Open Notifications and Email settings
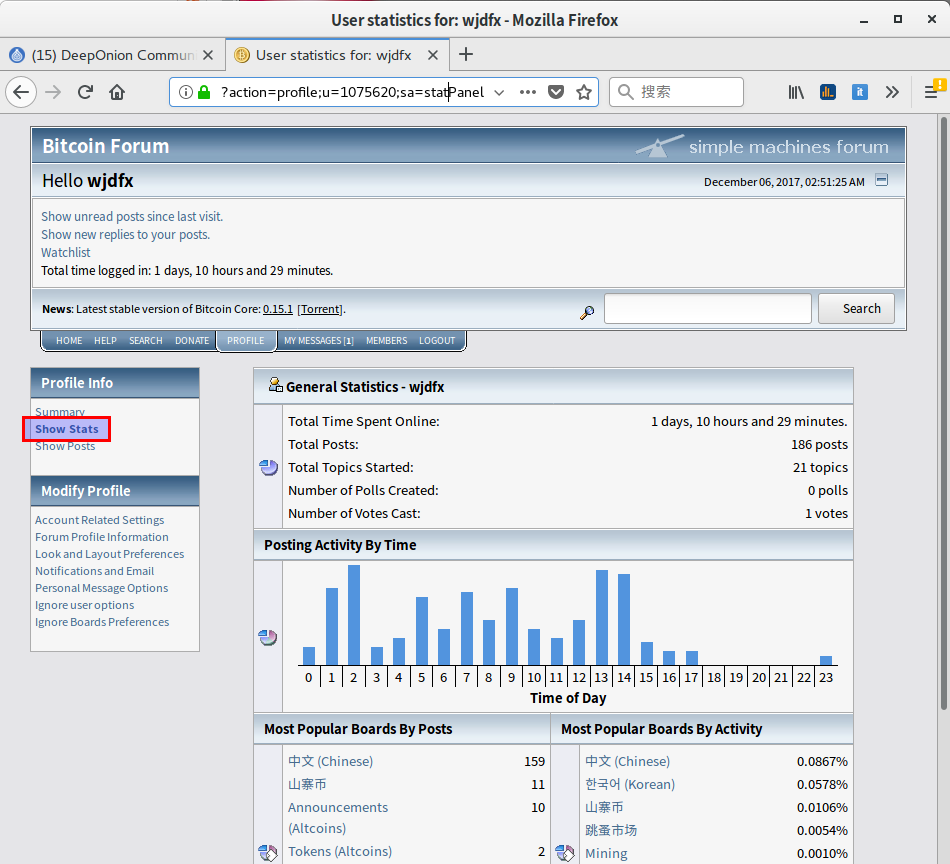The image size is (950, 864). [95, 571]
